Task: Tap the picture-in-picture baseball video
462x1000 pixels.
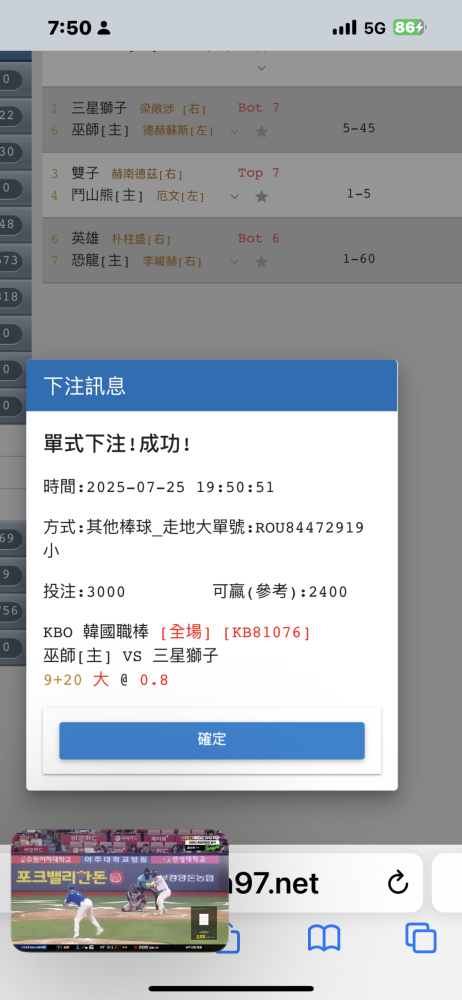Action: [120, 891]
